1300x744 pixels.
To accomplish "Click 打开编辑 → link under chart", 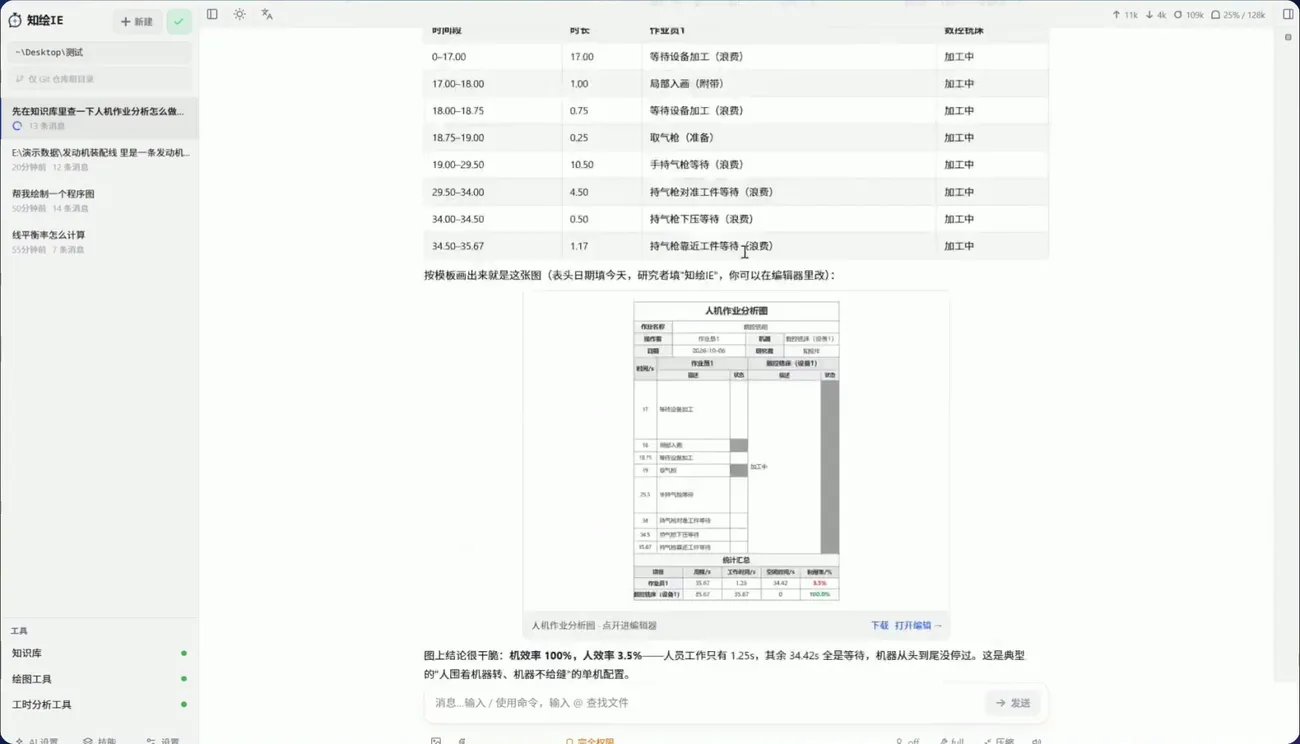I will 918,625.
